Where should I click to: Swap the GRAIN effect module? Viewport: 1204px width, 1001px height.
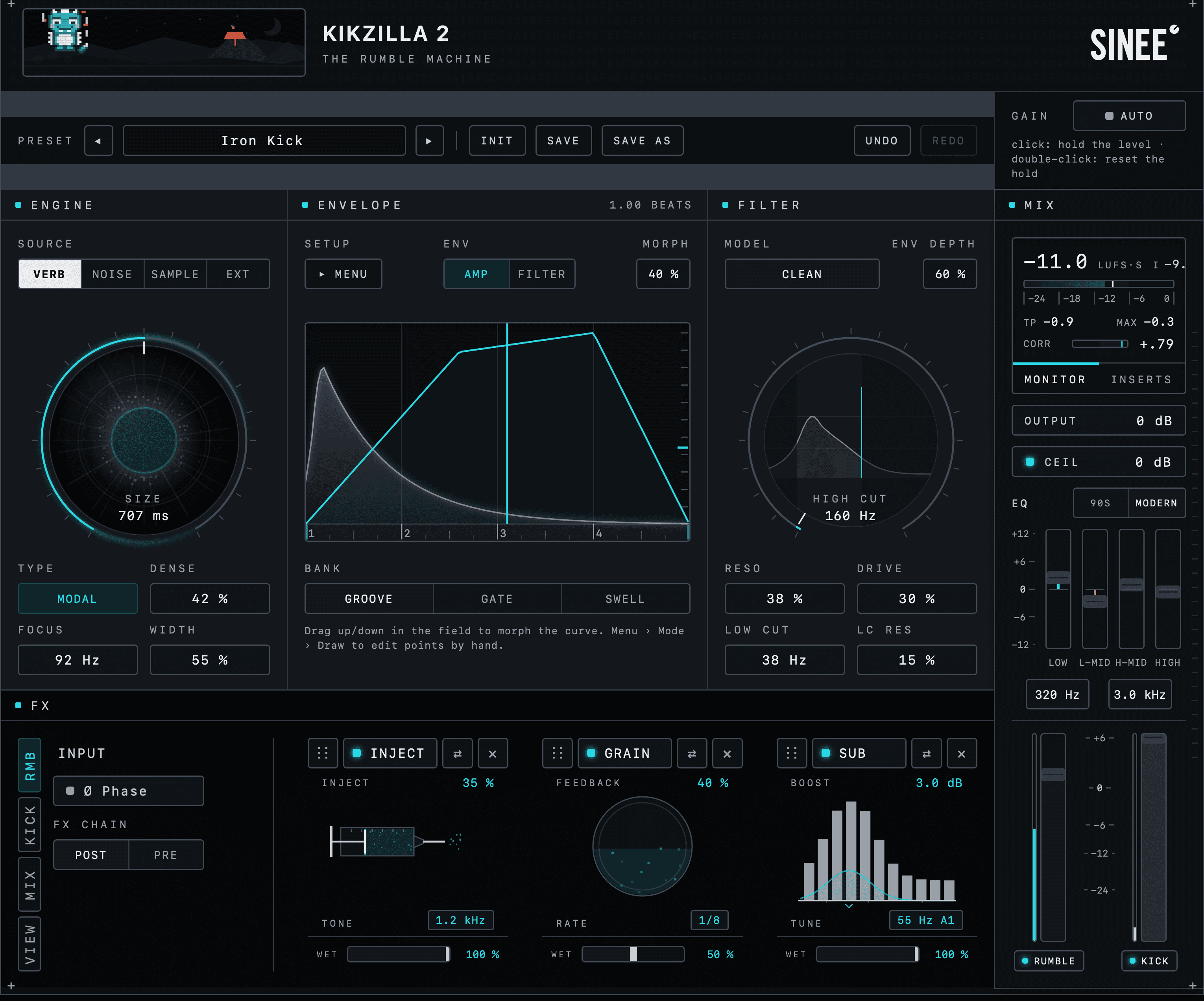pyautogui.click(x=692, y=754)
